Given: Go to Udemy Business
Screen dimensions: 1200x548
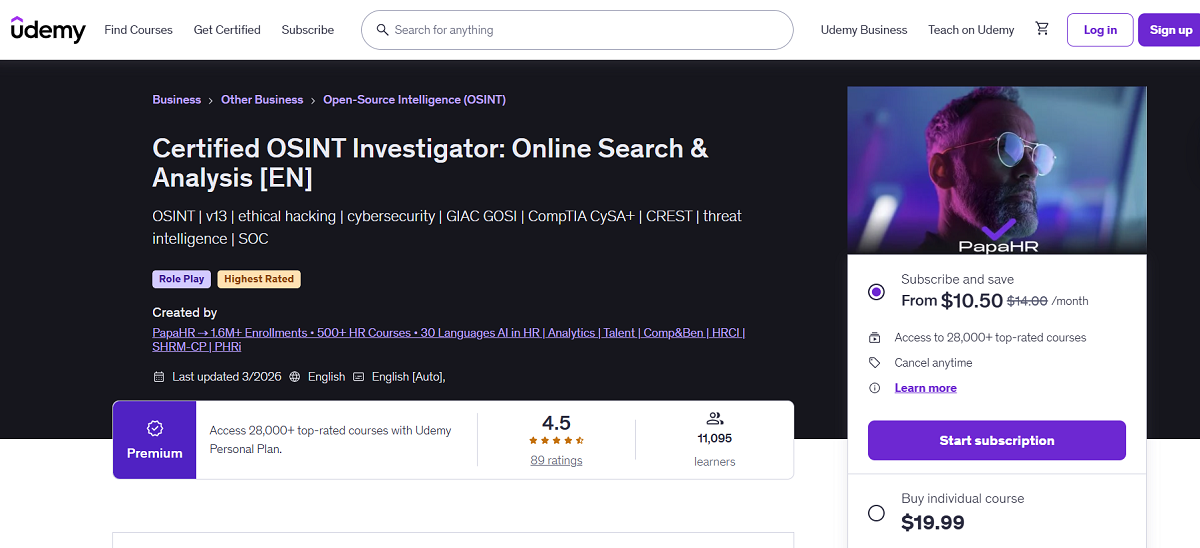Looking at the screenshot, I should pos(864,30).
